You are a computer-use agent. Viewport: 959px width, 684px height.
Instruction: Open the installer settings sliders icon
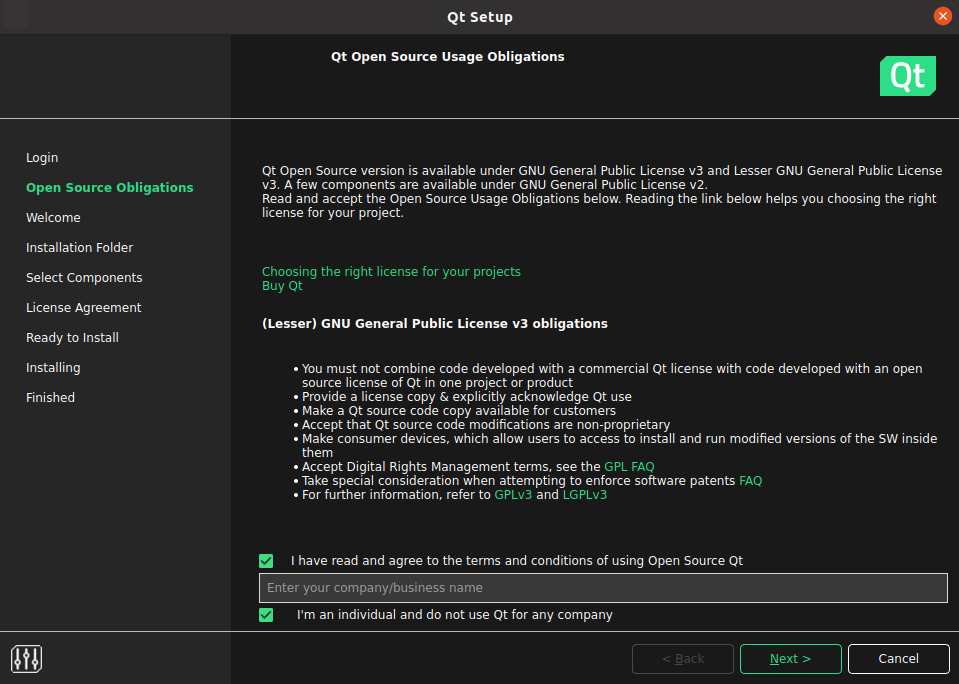click(26, 659)
